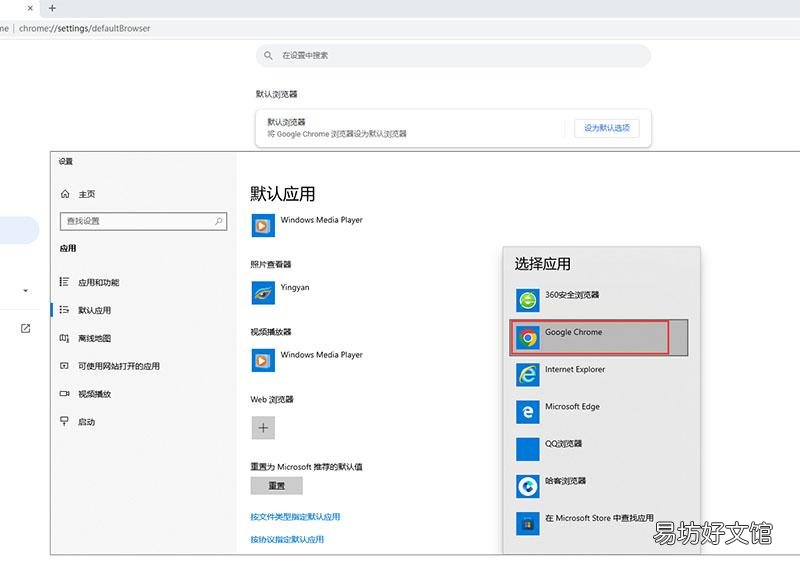Open 视频播放 in settings sidebar
This screenshot has height=565, width=800.
(x=85, y=394)
